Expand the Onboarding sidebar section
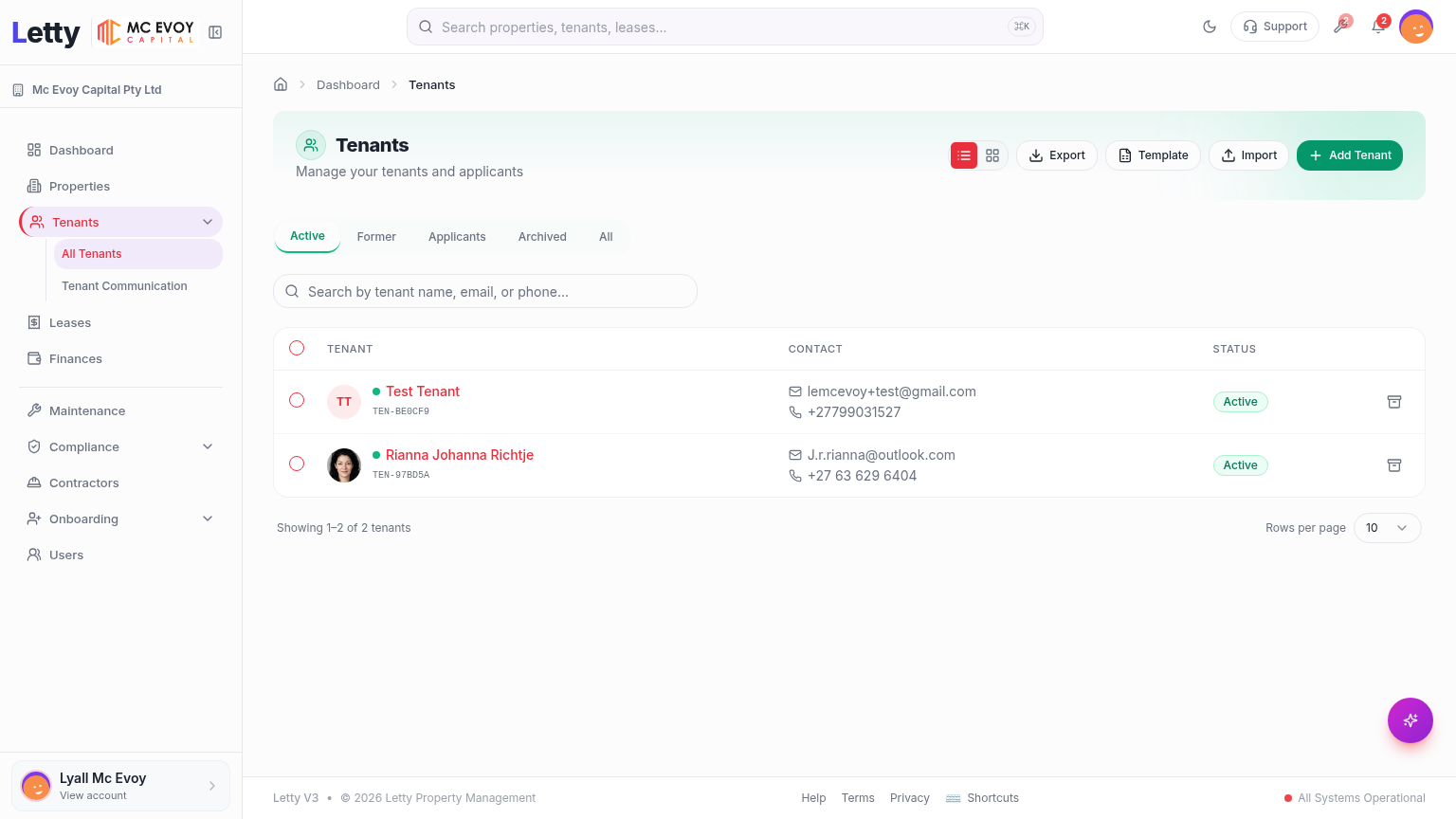1456x819 pixels. 208,519
